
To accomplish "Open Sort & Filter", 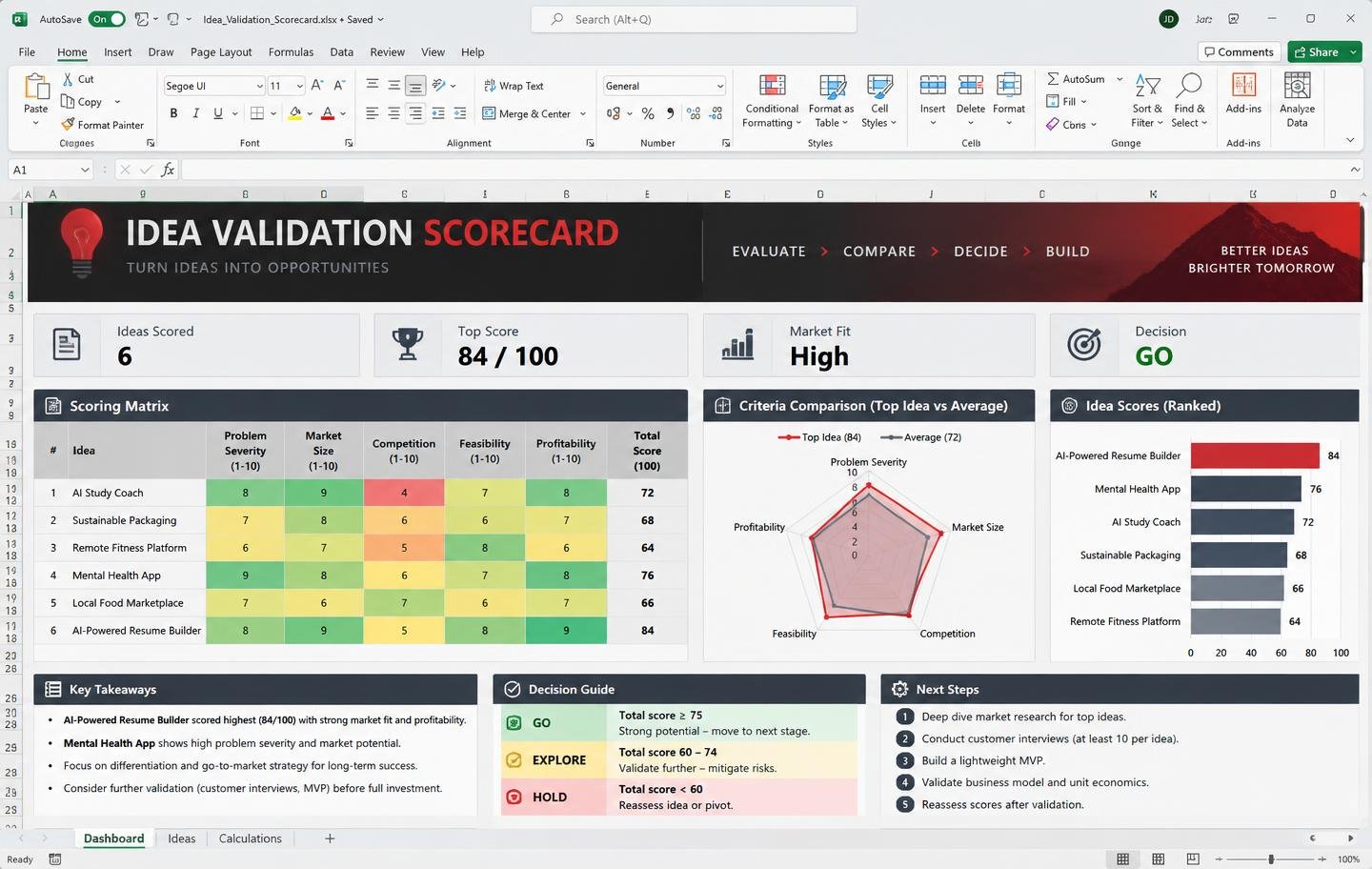I will tap(1147, 101).
